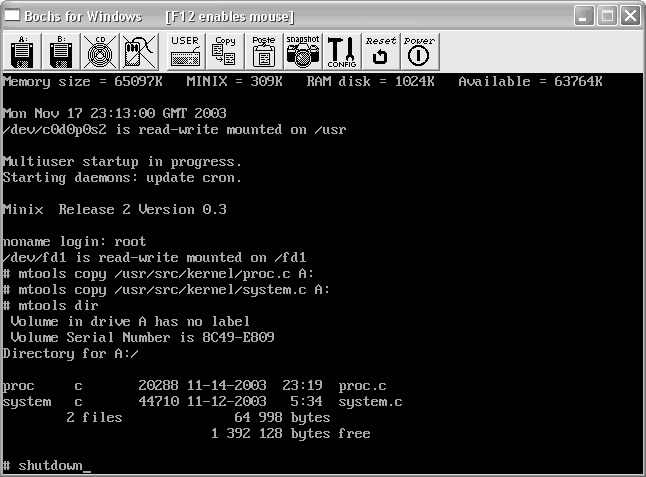Click '/dev/c0d0p0s2 is read-write mounted on /usr' line
This screenshot has width=646, height=477.
(174, 130)
